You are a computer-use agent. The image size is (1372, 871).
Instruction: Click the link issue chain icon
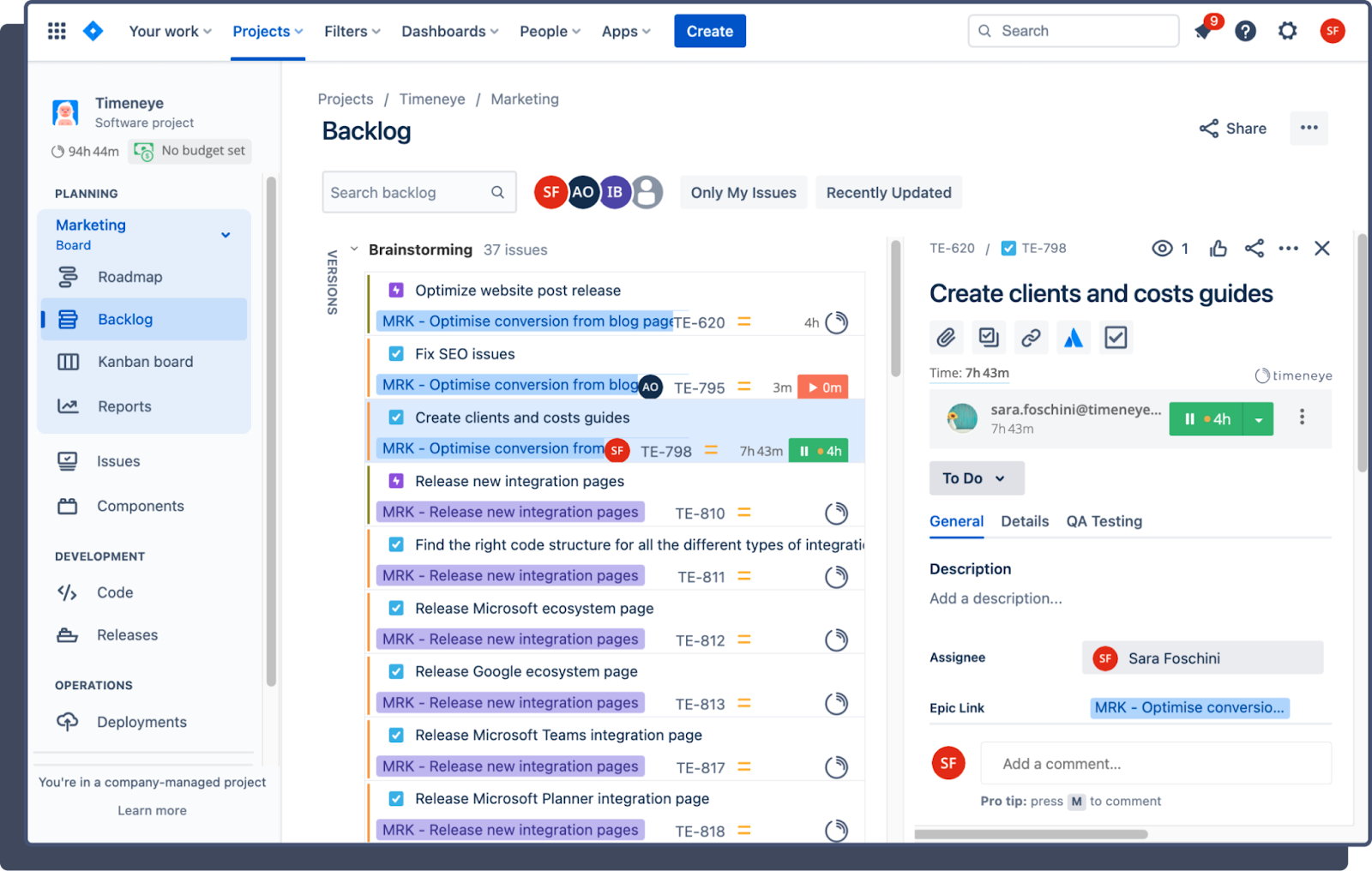[x=1031, y=337]
